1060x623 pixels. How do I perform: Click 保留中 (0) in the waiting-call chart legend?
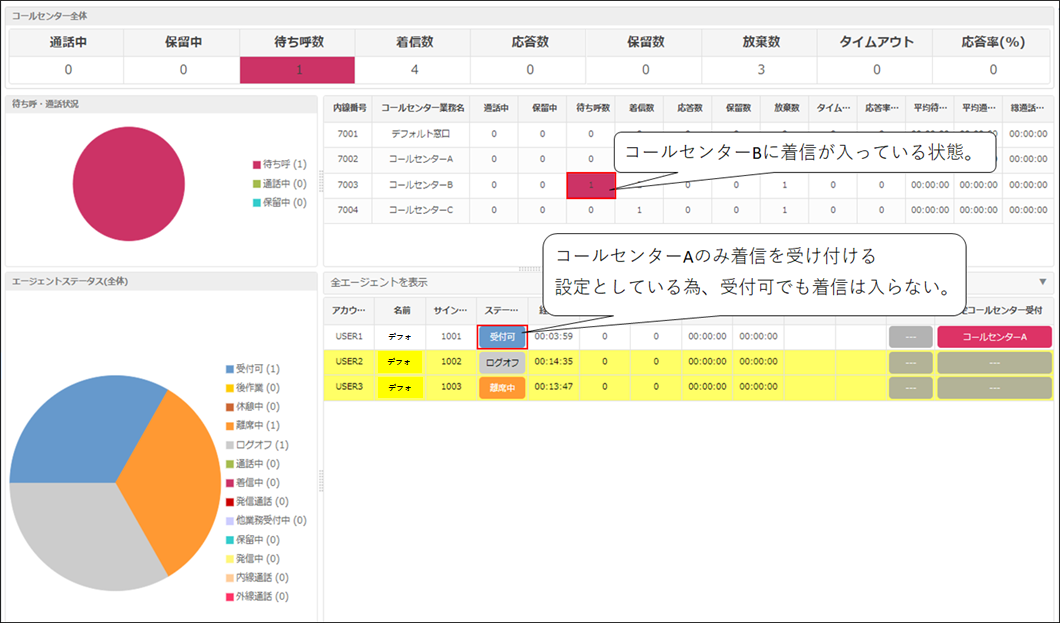coord(280,202)
